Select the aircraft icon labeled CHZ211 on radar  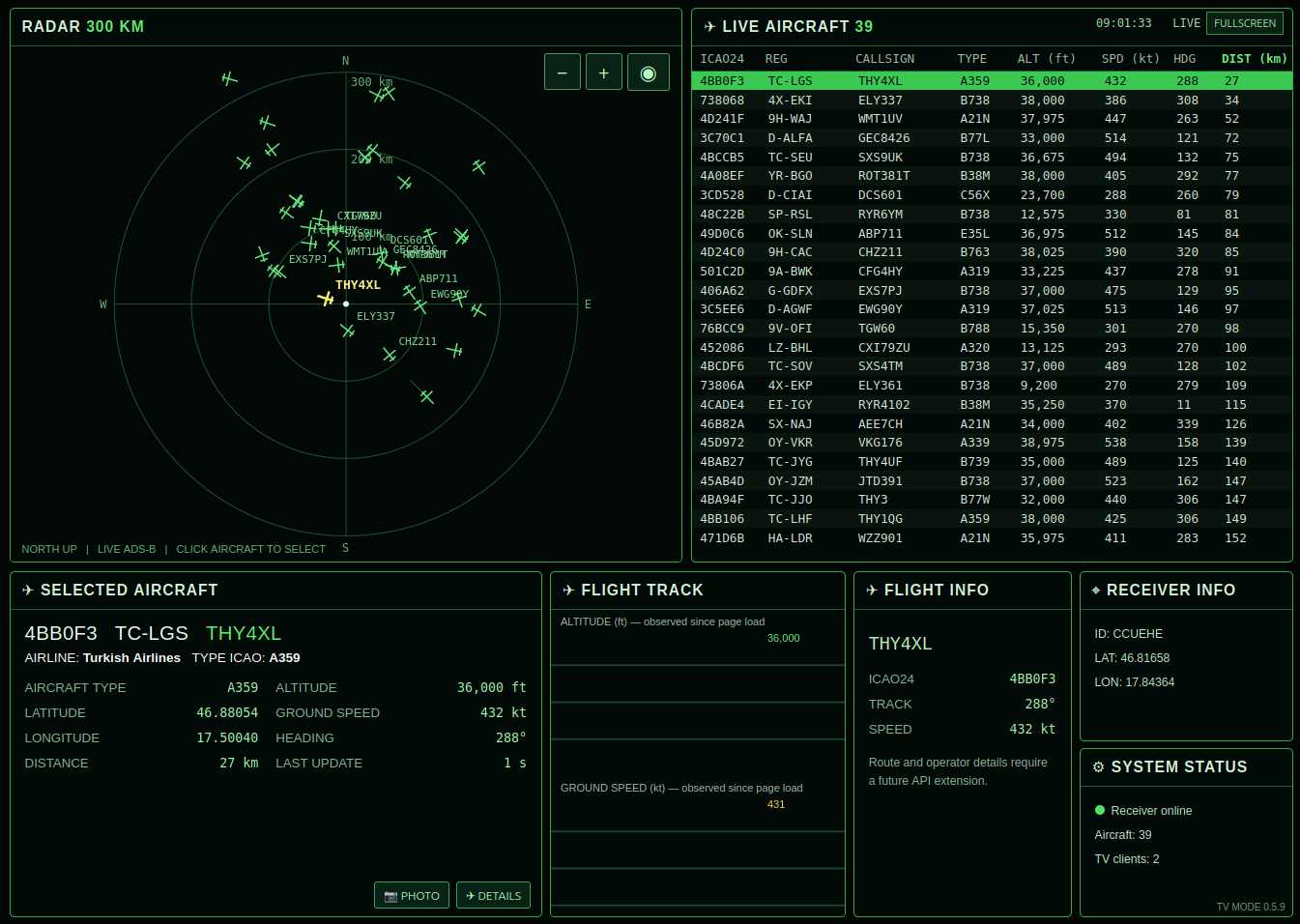click(390, 355)
